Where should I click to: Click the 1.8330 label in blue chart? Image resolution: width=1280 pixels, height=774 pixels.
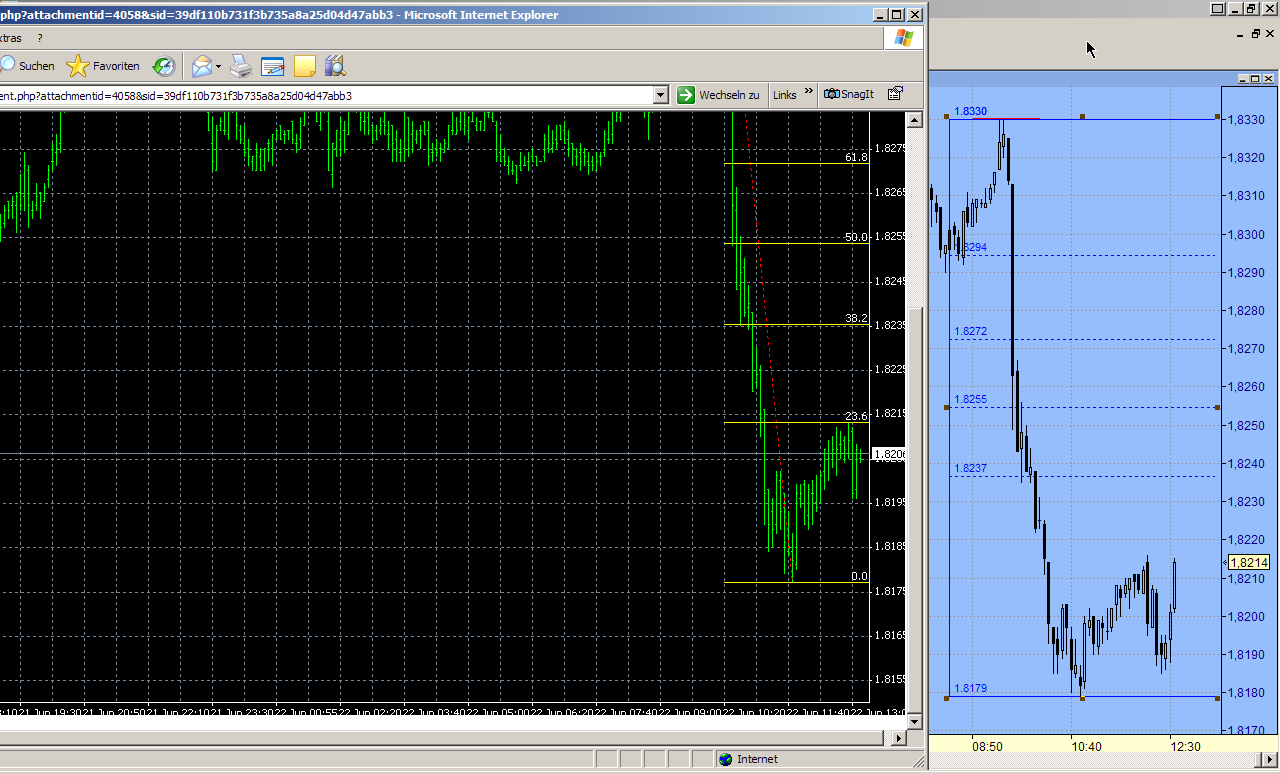tap(970, 111)
